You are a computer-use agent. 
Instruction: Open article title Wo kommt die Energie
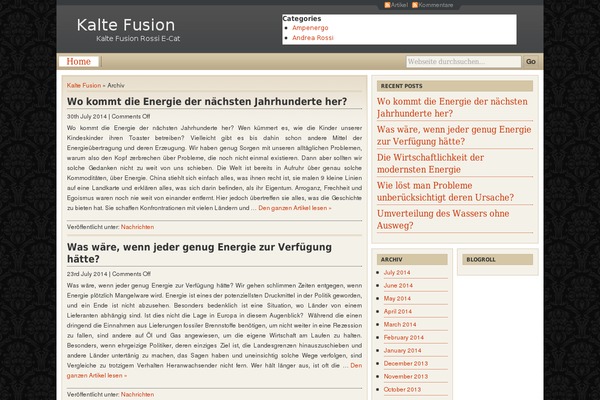[207, 101]
